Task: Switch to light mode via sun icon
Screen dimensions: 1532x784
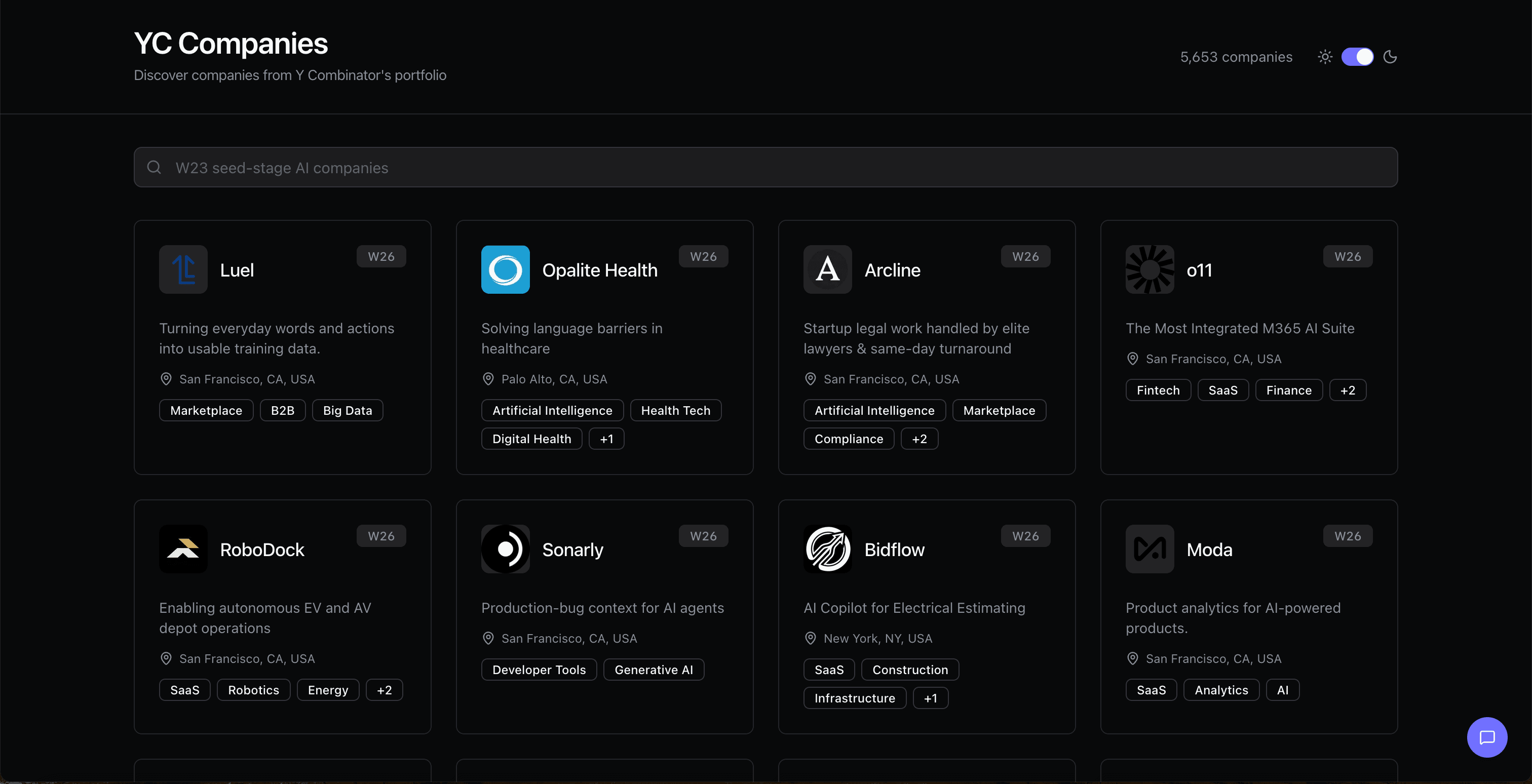Action: (x=1326, y=56)
